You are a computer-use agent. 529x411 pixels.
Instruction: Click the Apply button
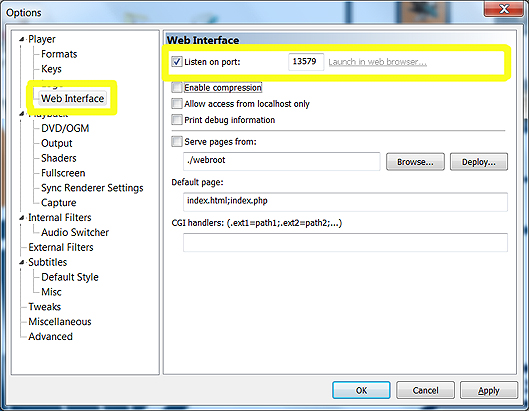(x=489, y=390)
